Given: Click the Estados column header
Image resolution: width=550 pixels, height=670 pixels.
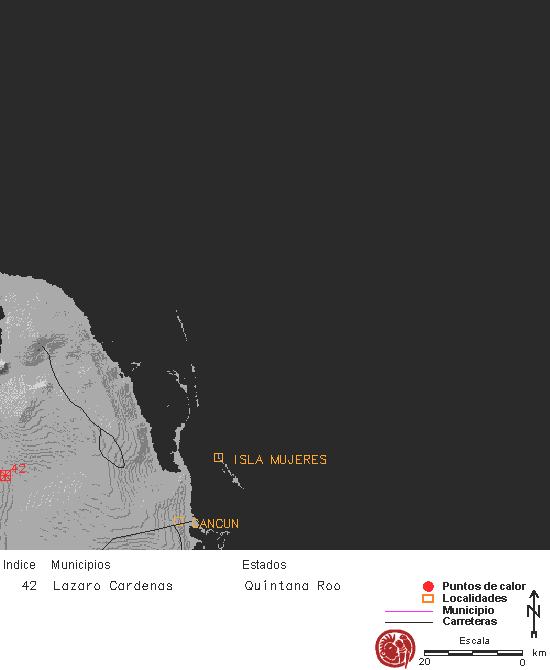Looking at the screenshot, I should point(264,564).
